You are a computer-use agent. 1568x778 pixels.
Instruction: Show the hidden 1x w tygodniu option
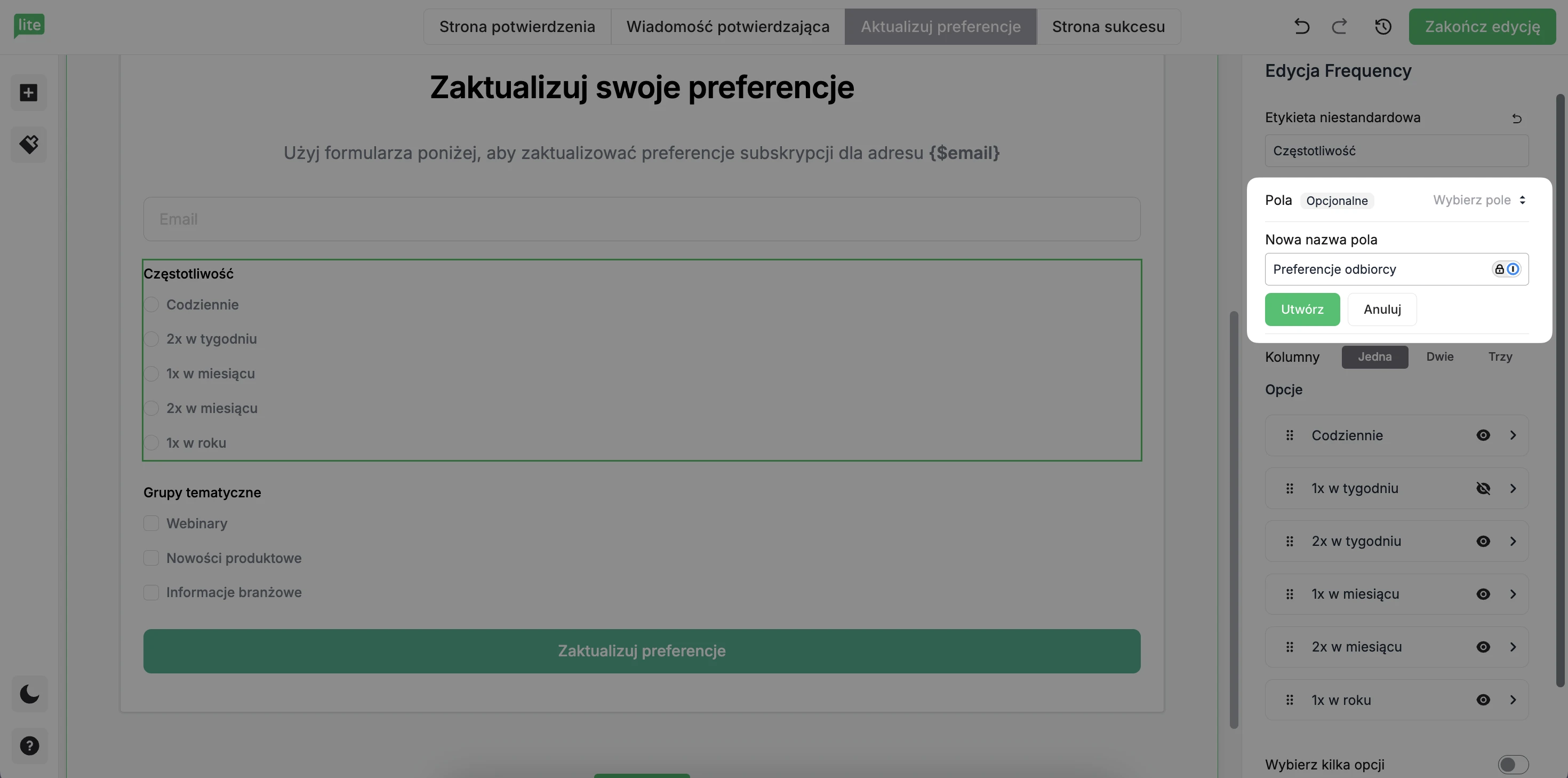[1483, 488]
